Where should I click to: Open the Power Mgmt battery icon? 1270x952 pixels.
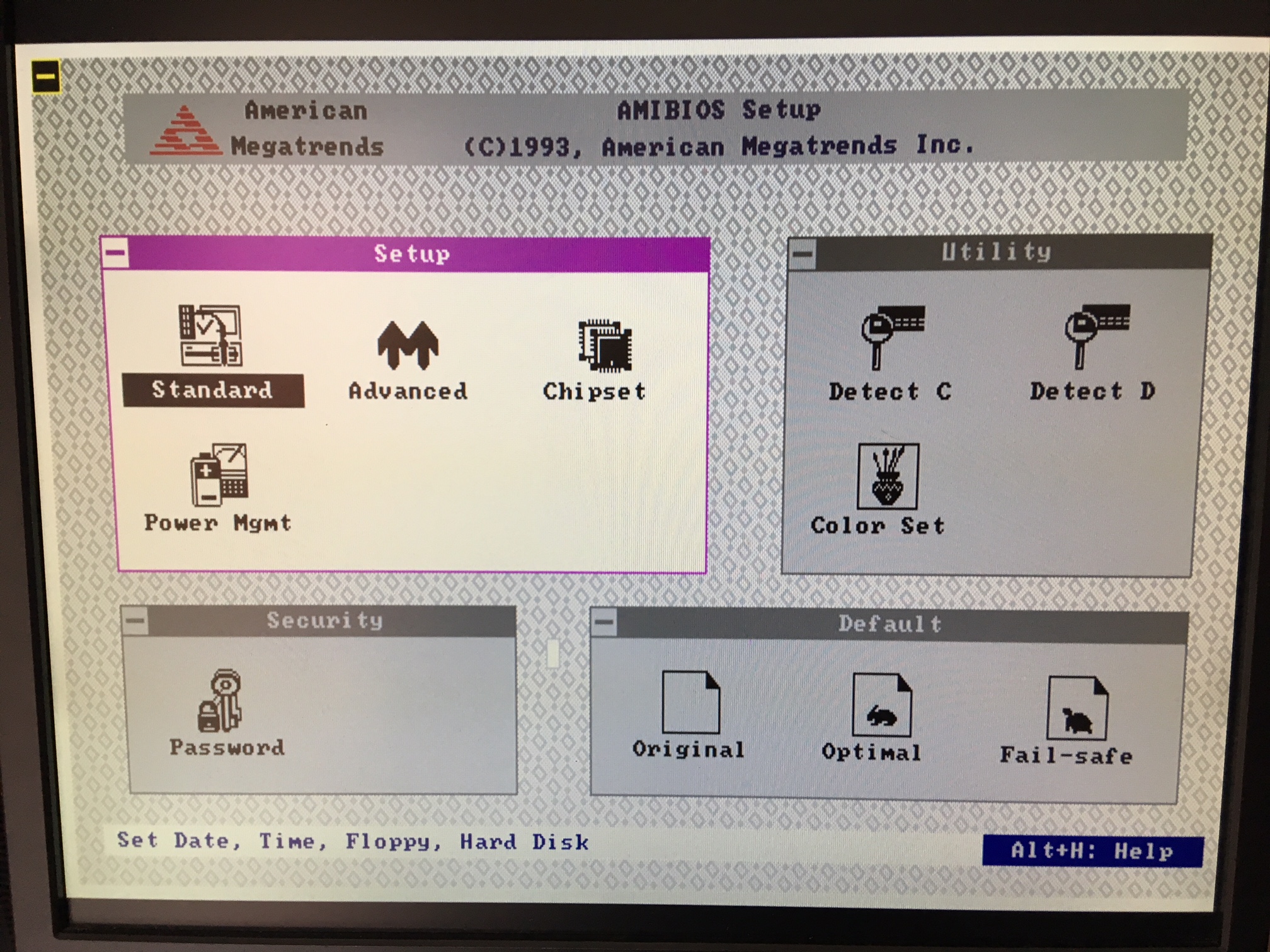tap(219, 475)
